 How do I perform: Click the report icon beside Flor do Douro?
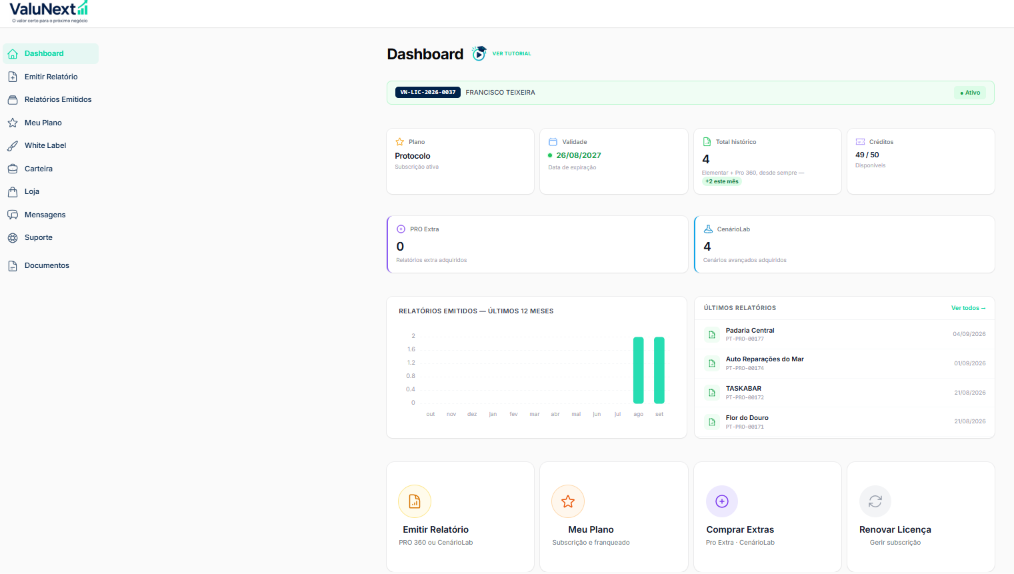pos(712,421)
